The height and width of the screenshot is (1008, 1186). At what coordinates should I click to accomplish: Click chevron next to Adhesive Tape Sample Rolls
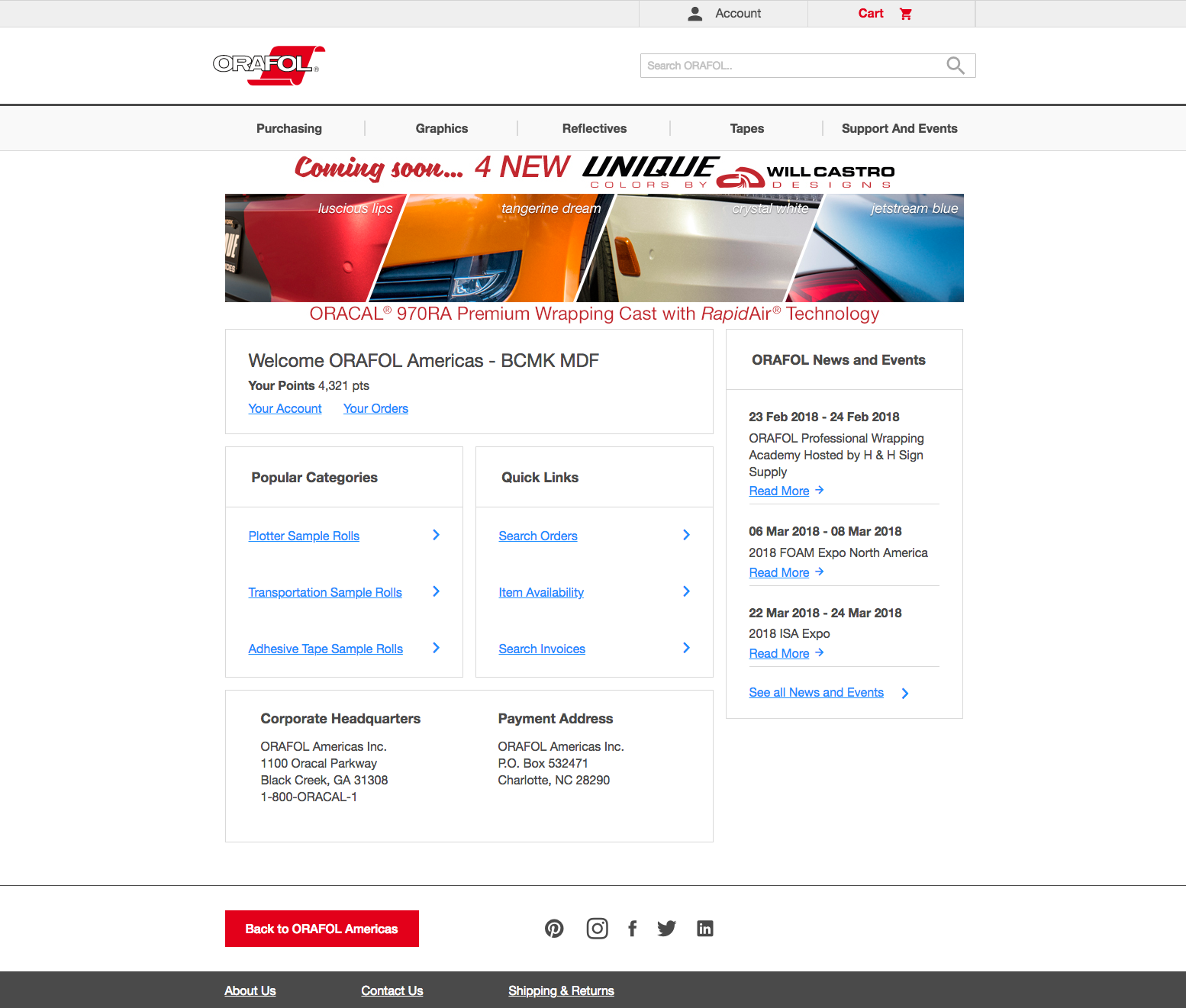(x=436, y=648)
